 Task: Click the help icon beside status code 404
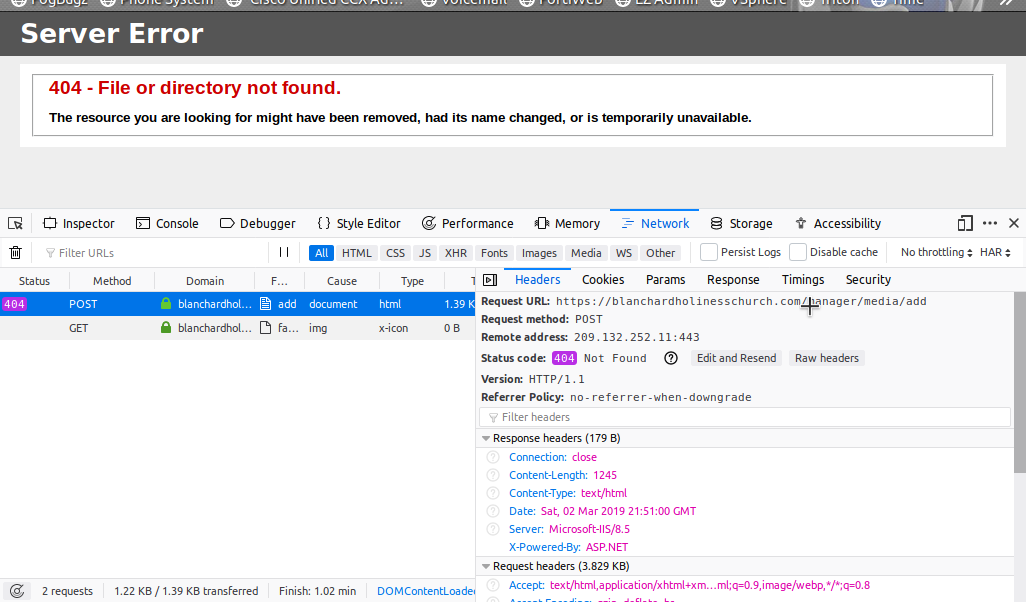[669, 358]
